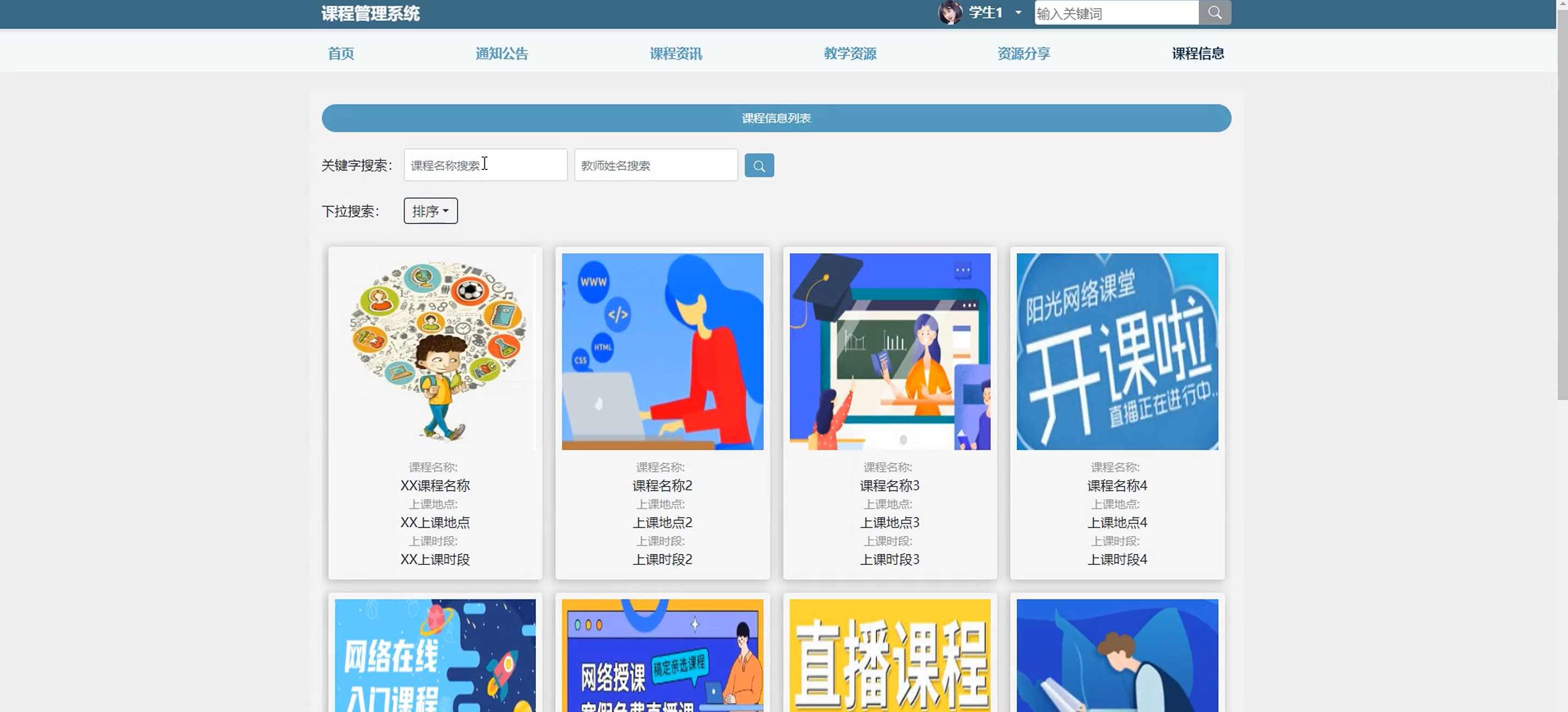Select the 课程名称3 course card image
This screenshot has width=1568, height=712.
click(889, 351)
